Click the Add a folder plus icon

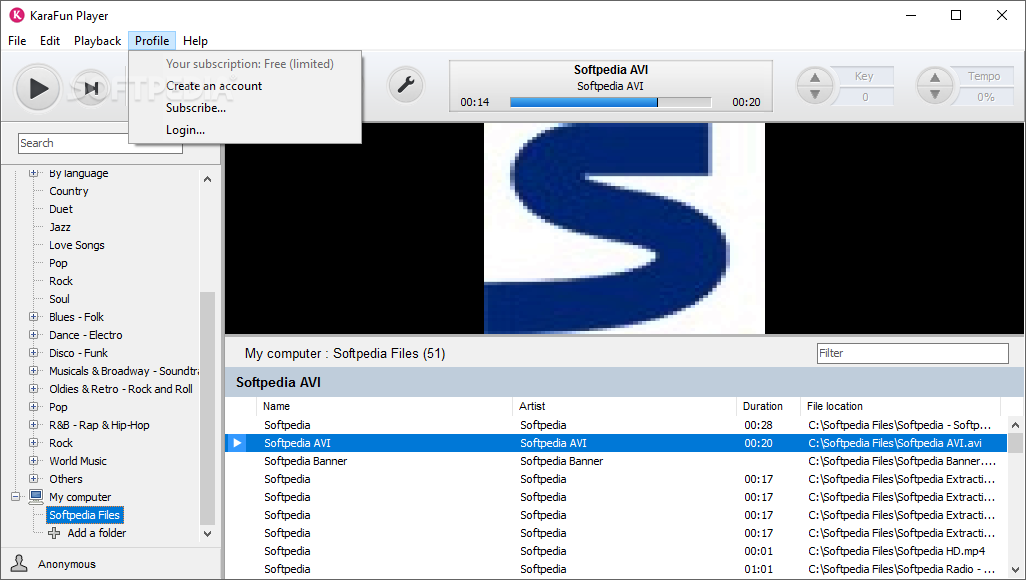[54, 533]
